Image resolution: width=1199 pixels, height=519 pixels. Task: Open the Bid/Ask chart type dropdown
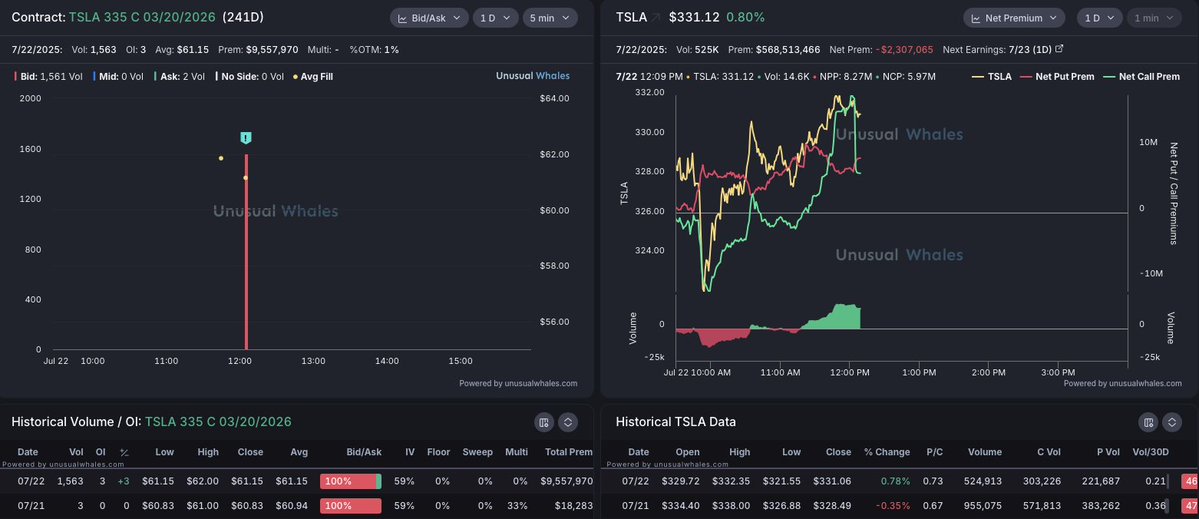coord(429,18)
